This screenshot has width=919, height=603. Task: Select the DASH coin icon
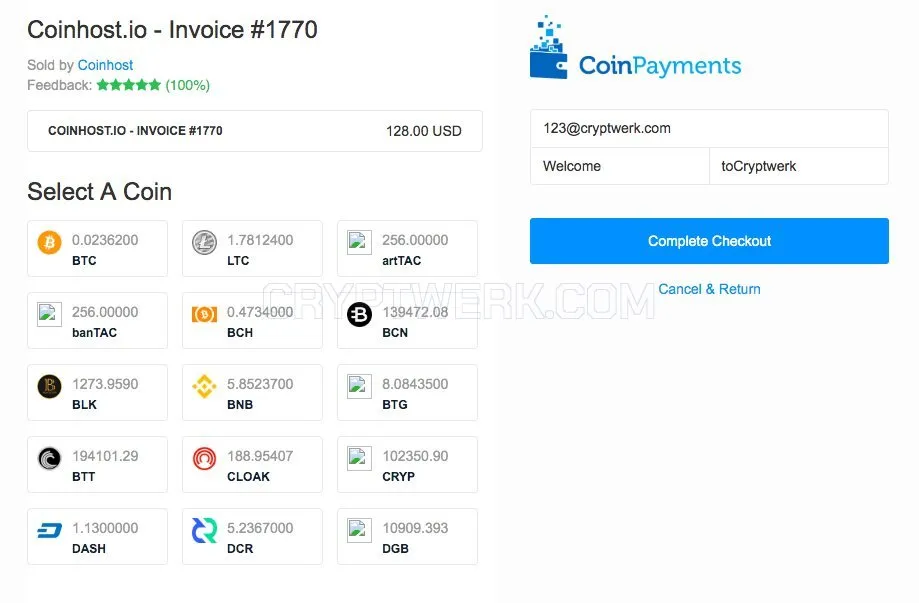49,531
